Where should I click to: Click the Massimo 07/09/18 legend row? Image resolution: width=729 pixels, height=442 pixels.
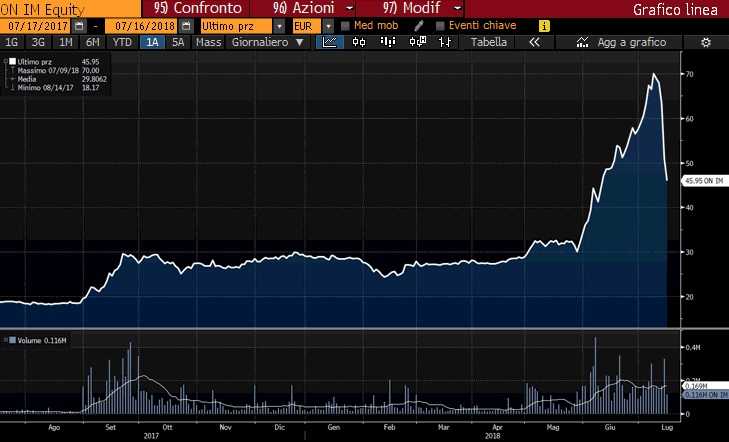(58, 70)
